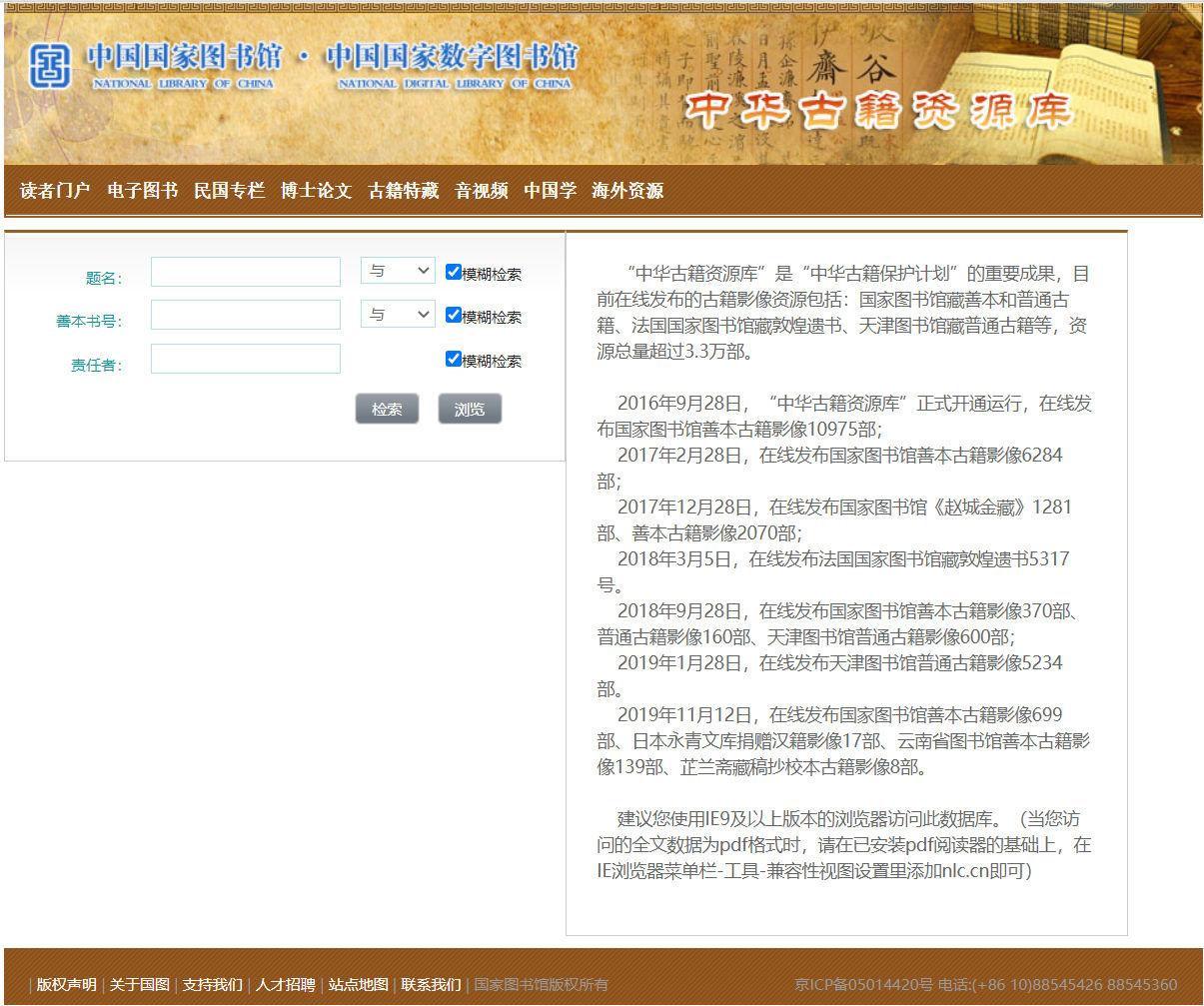Toggle fuzzy search checkbox for 责任者
This screenshot has height=1006, width=1204.
454,359
